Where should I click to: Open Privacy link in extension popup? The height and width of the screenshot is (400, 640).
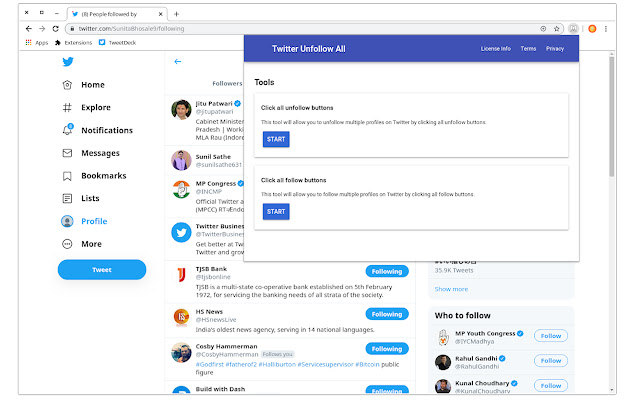pos(555,49)
